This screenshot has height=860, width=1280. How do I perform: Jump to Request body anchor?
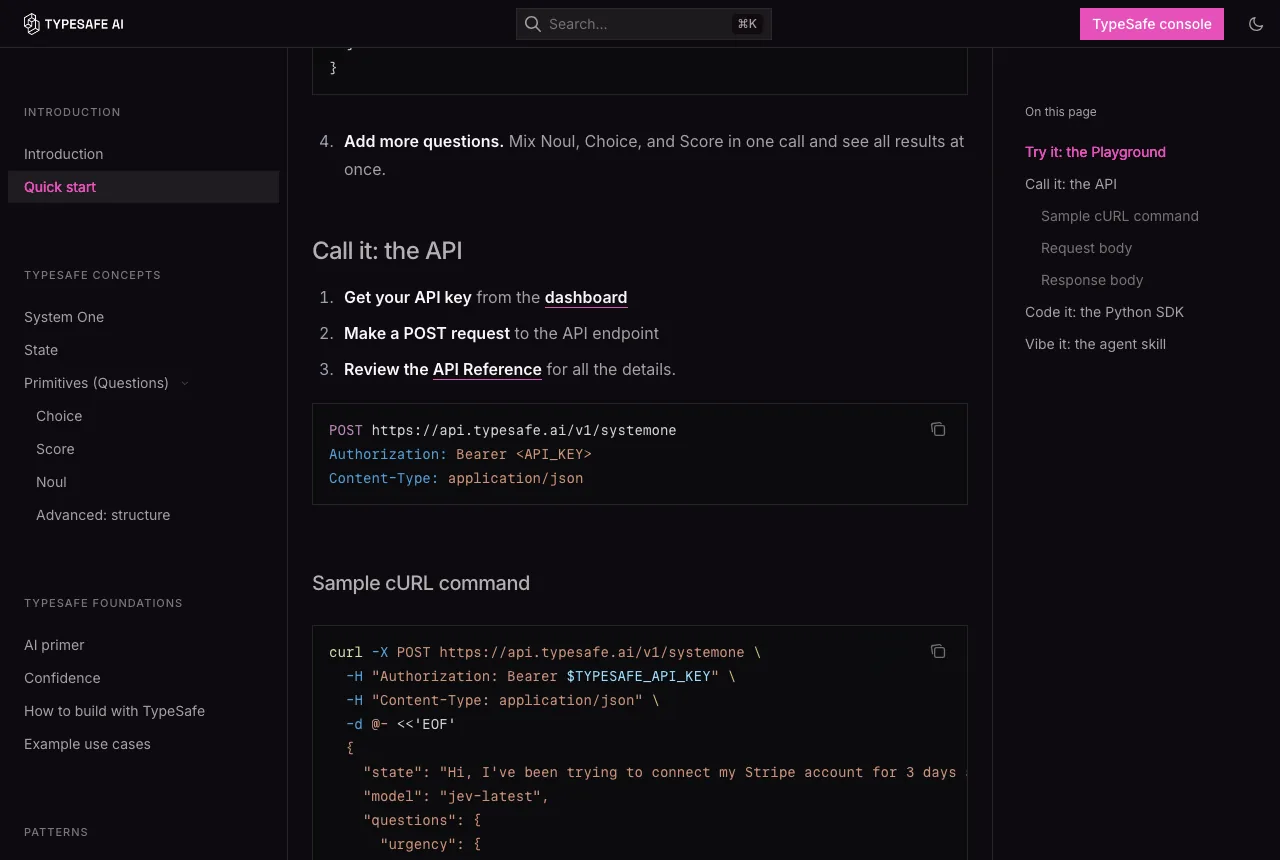click(1086, 248)
